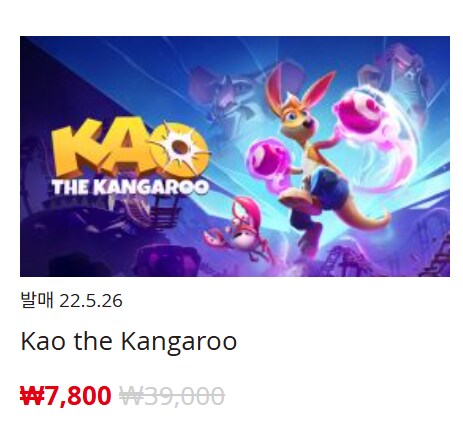Select the discounted price ₩7,800
This screenshot has width=463, height=443.
66,396
